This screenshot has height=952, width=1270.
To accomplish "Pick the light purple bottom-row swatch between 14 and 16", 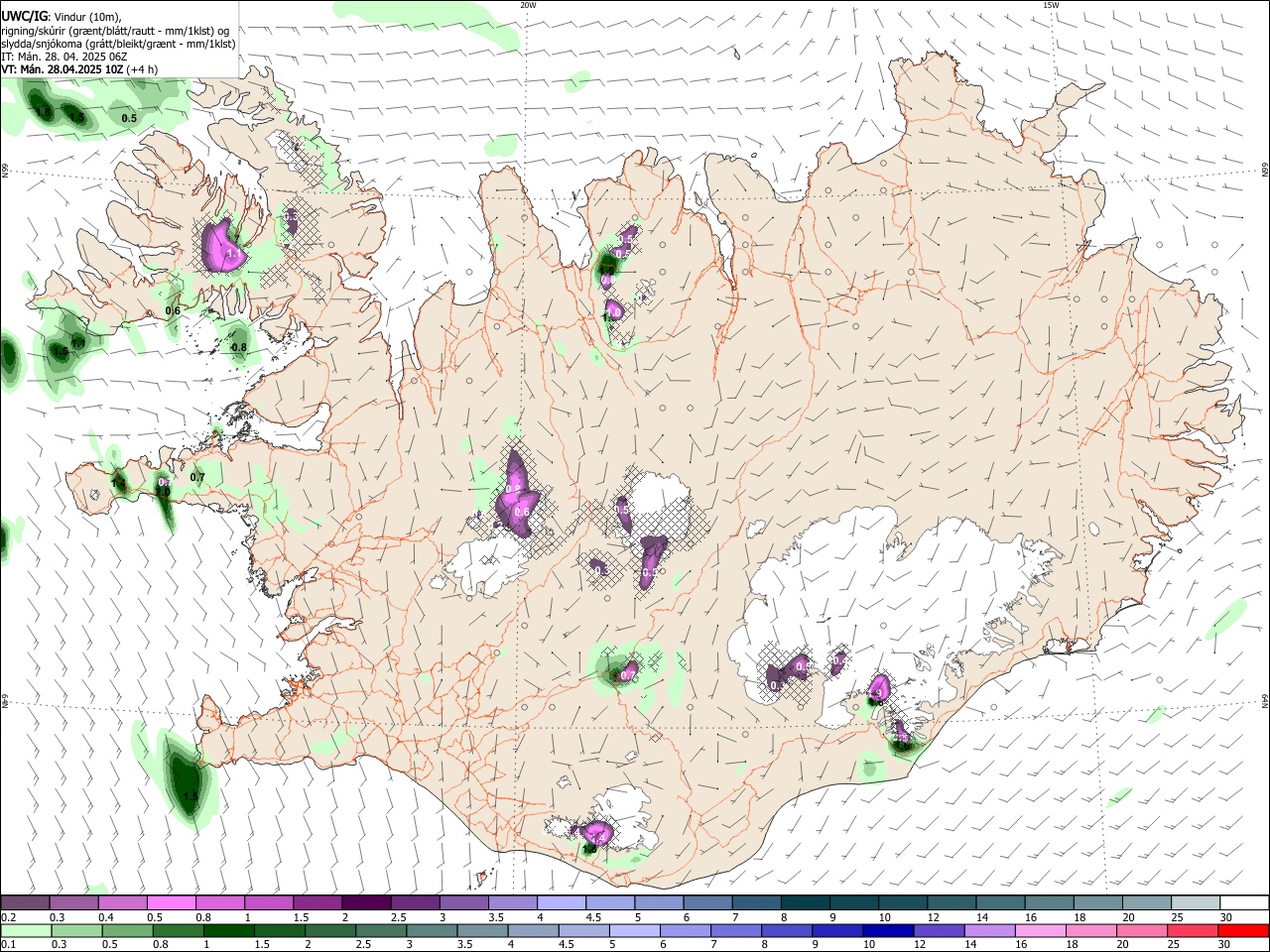I will (x=989, y=930).
